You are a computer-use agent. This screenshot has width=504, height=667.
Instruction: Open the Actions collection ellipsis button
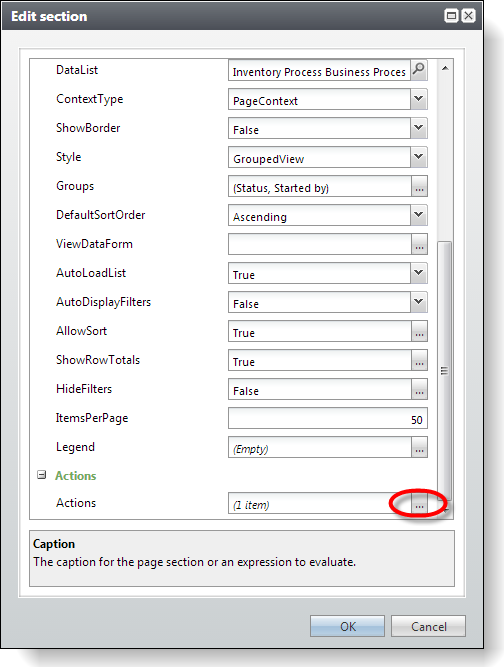click(x=419, y=504)
